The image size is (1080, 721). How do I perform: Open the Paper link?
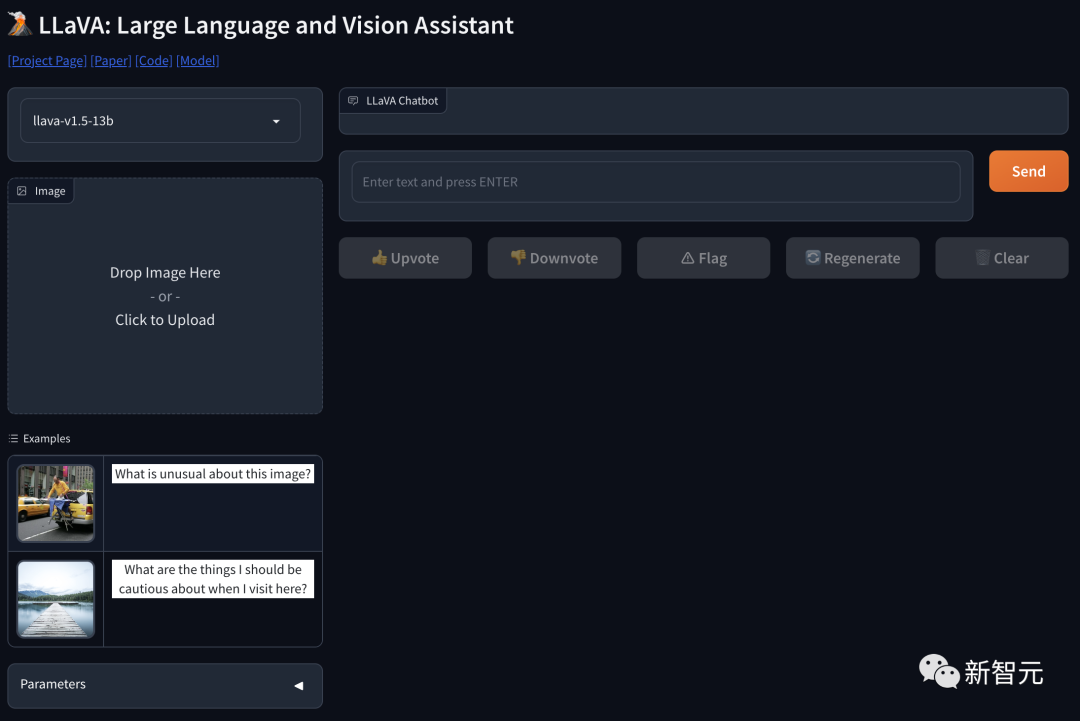[111, 61]
